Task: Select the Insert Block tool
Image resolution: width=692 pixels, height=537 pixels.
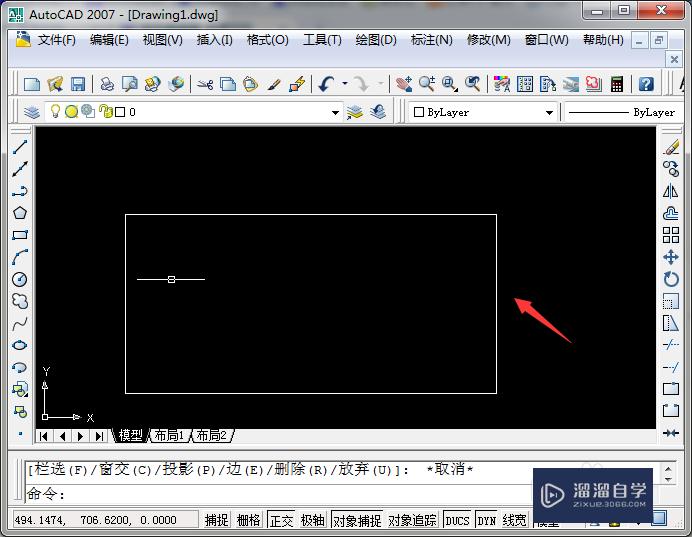Action: [x=20, y=390]
